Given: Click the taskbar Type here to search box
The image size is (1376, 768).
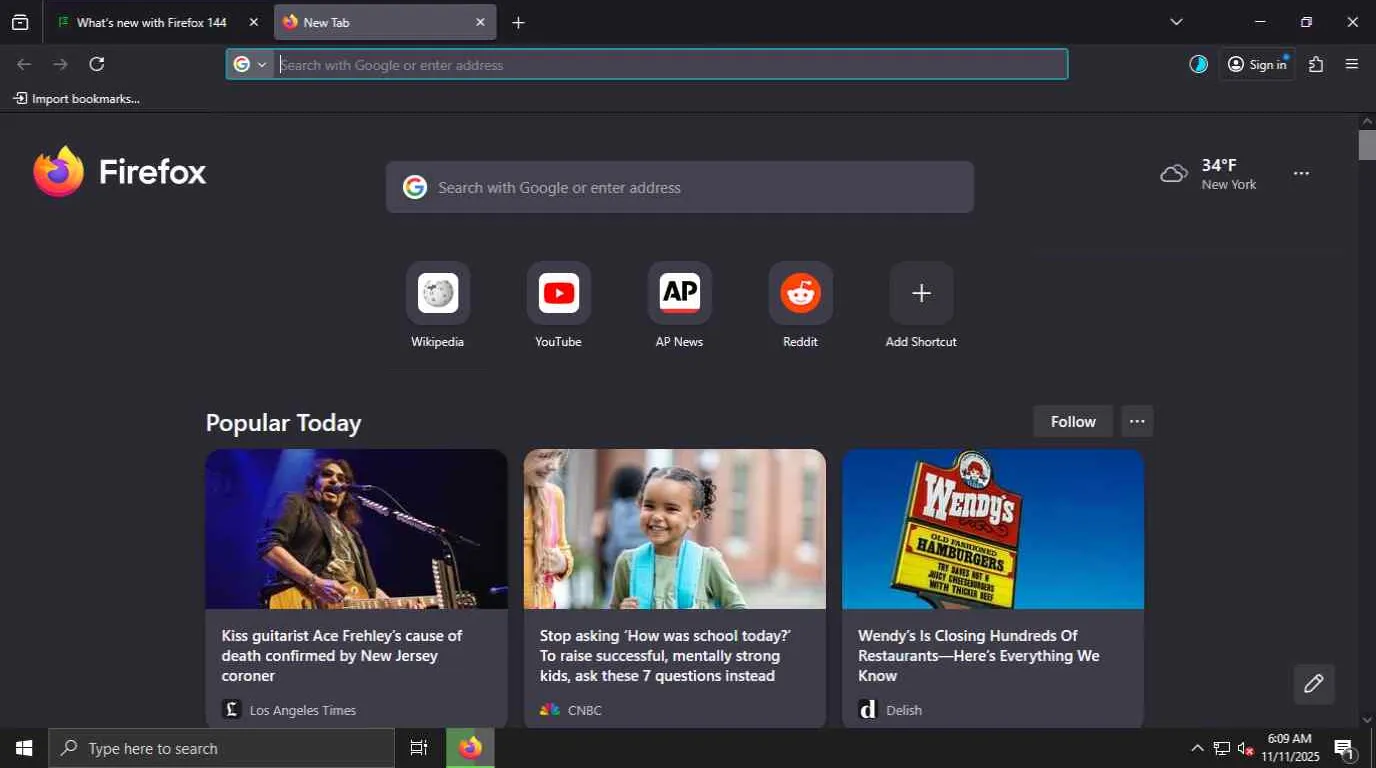Looking at the screenshot, I should pos(222,748).
